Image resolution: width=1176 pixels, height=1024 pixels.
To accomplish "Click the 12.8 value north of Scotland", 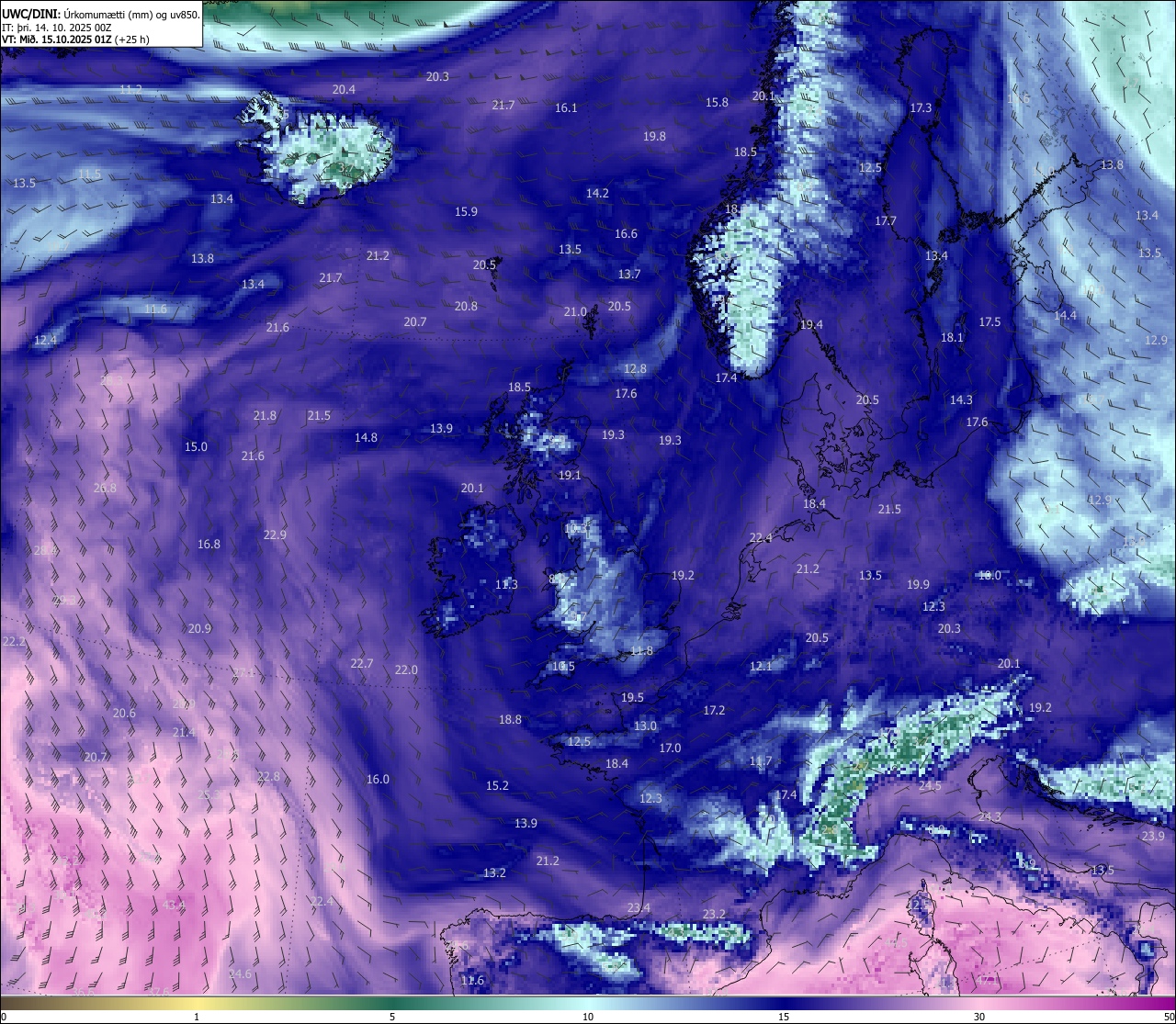I will pos(635,369).
